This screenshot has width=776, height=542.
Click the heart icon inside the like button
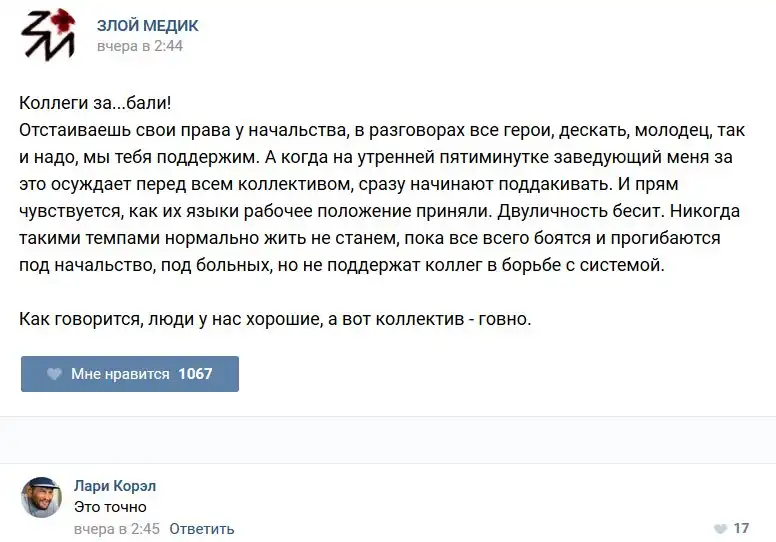(54, 374)
